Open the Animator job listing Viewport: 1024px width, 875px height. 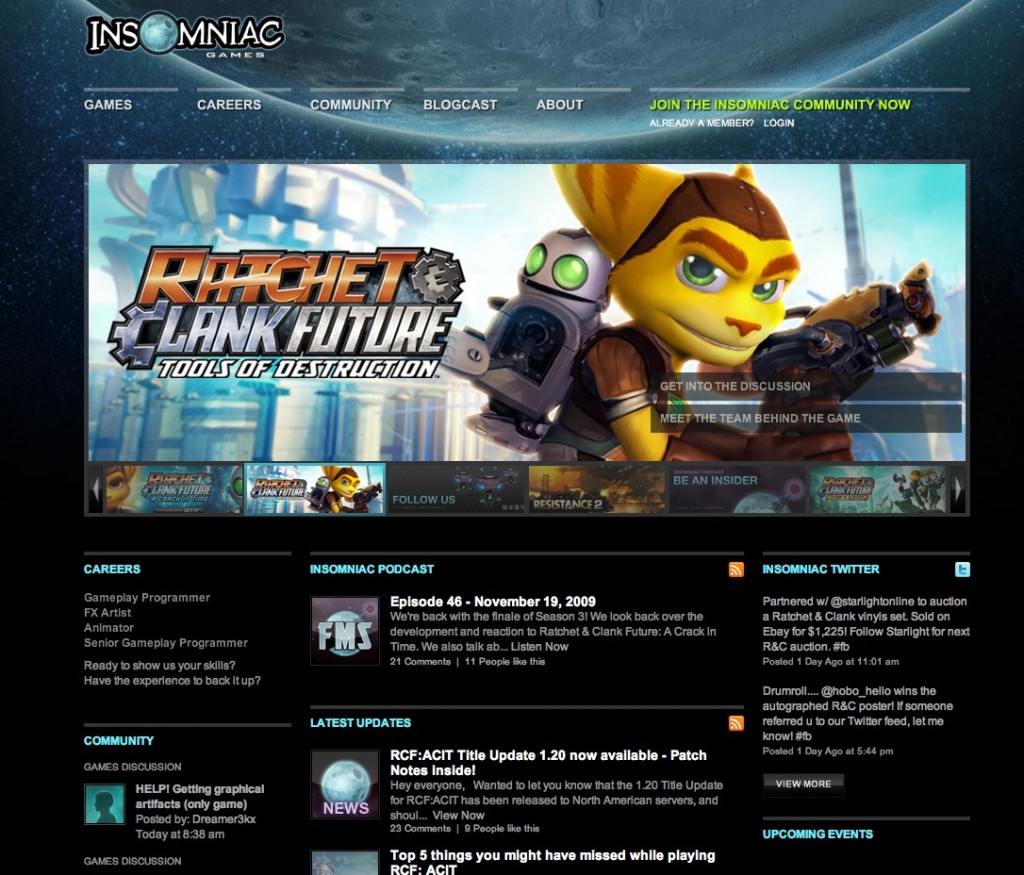(x=109, y=628)
